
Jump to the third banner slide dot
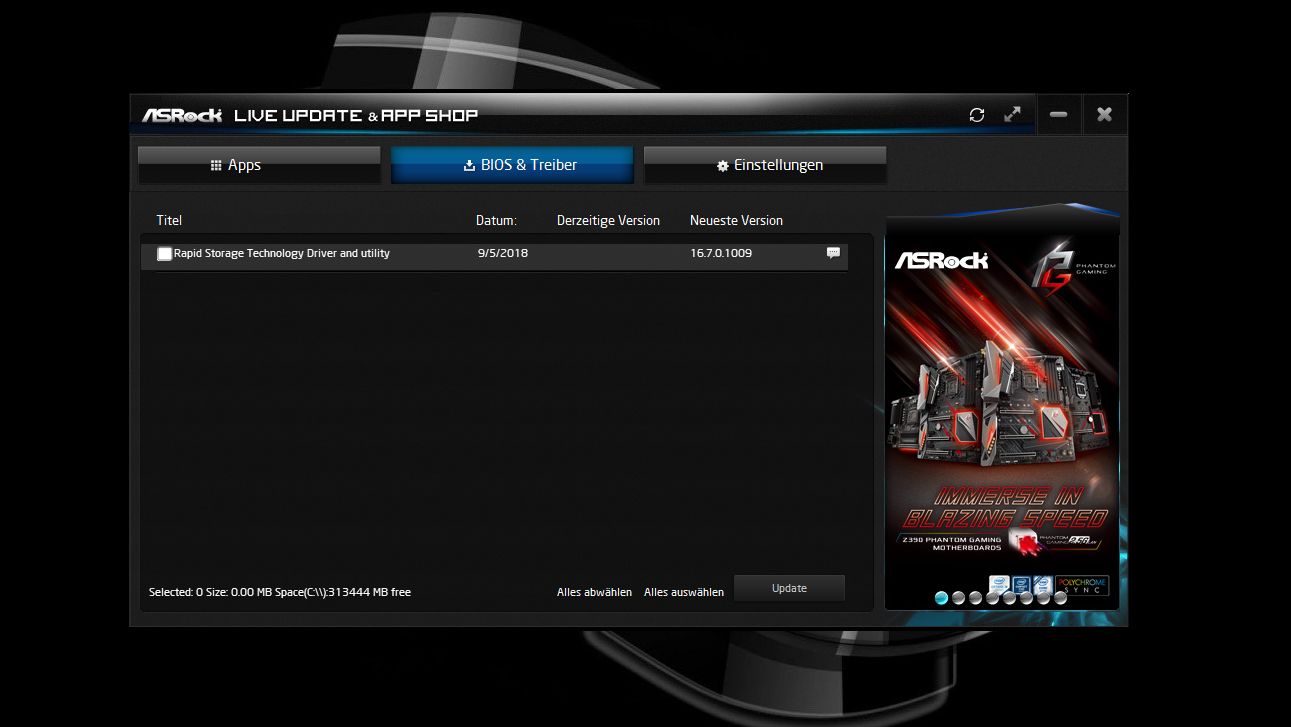pos(975,598)
